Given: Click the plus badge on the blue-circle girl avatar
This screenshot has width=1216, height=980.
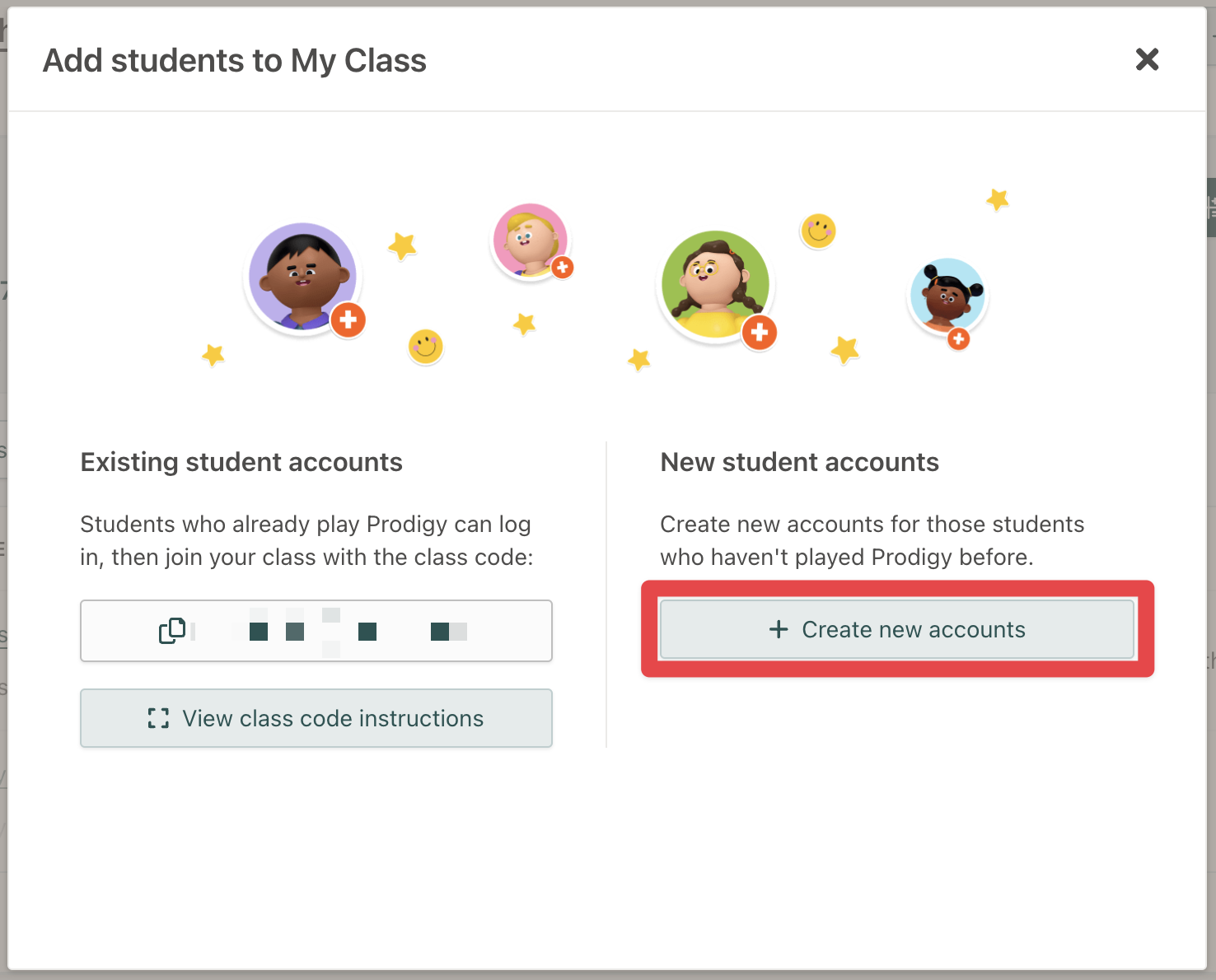Looking at the screenshot, I should pyautogui.click(x=960, y=337).
